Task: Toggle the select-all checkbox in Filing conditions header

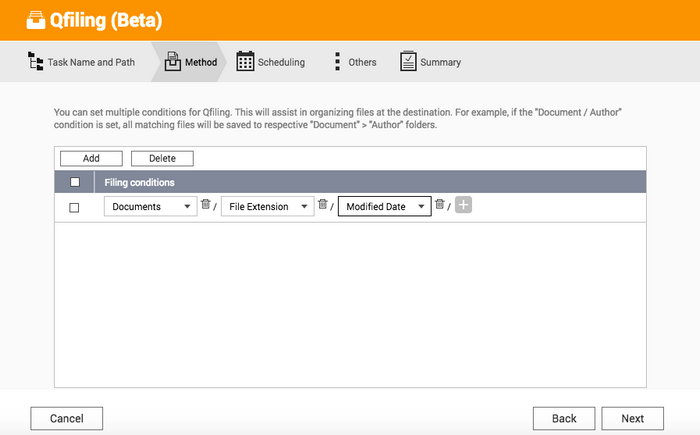Action: (75, 182)
